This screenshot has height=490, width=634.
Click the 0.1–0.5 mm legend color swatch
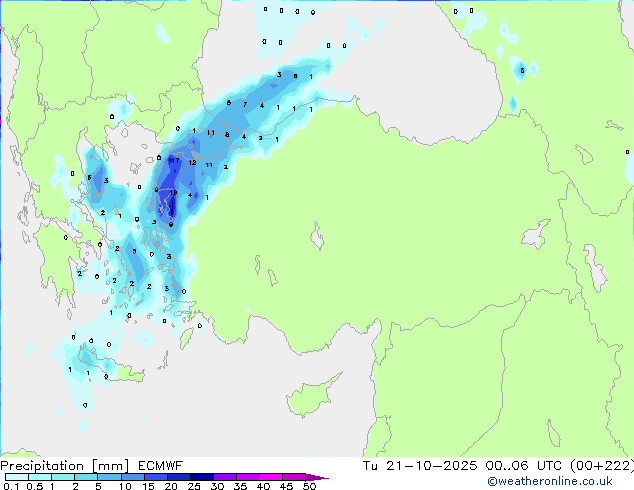pos(17,477)
